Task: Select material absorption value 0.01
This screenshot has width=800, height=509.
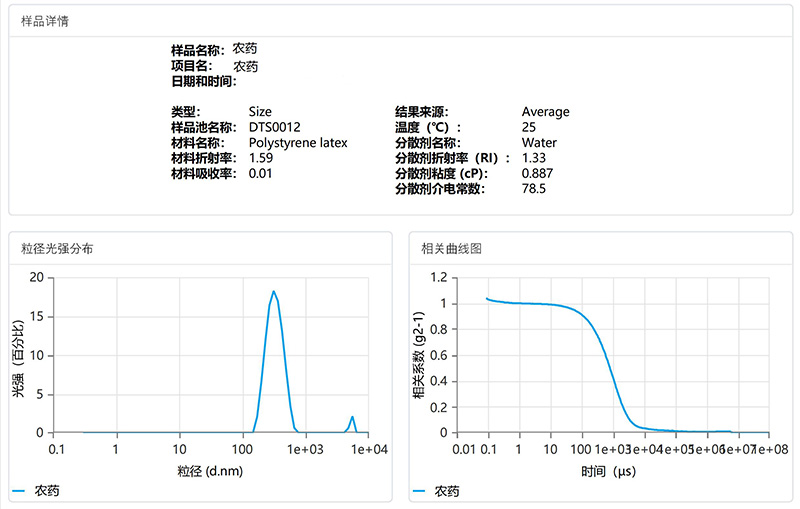Action: pyautogui.click(x=260, y=173)
